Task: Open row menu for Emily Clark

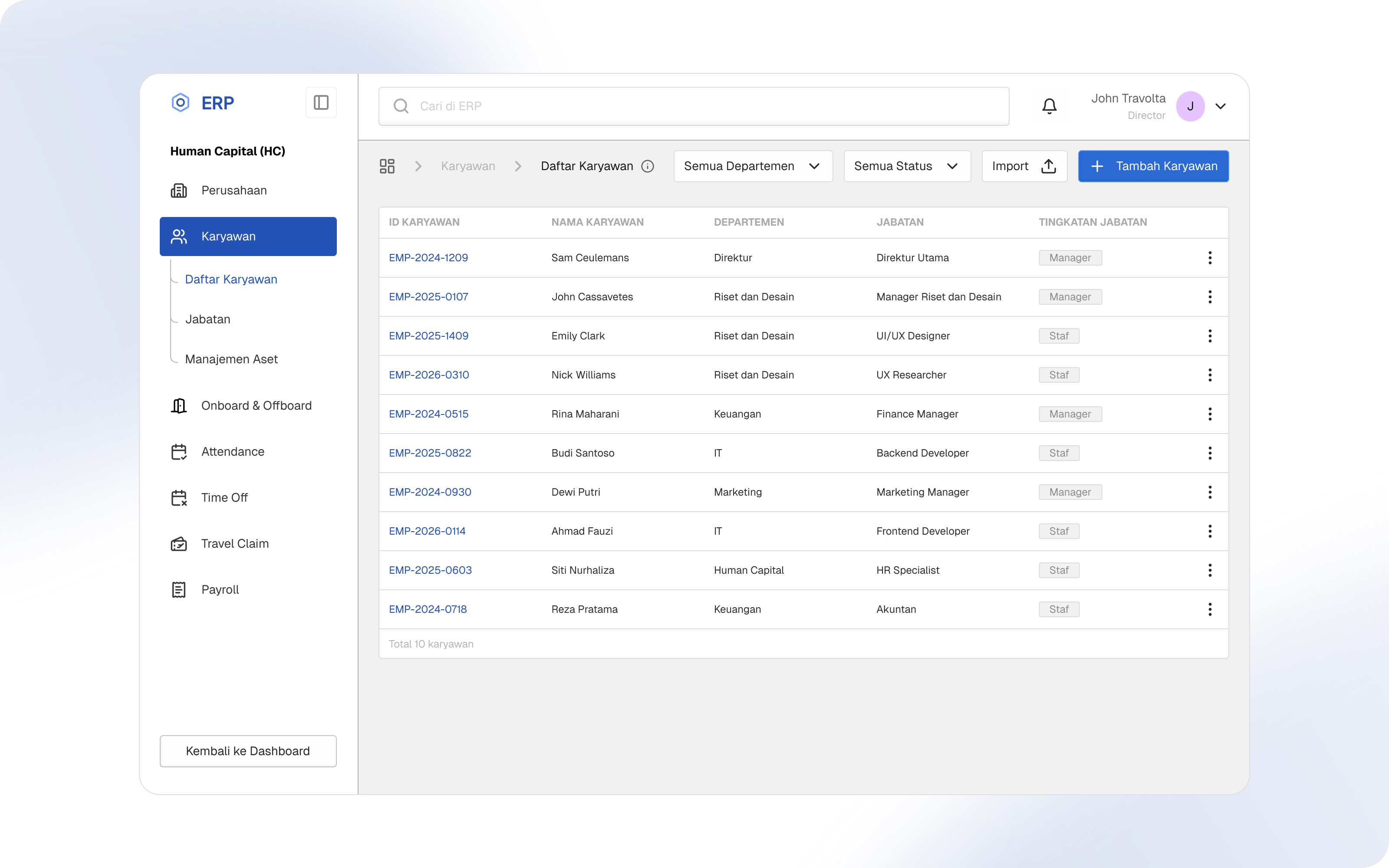Action: [x=1210, y=336]
